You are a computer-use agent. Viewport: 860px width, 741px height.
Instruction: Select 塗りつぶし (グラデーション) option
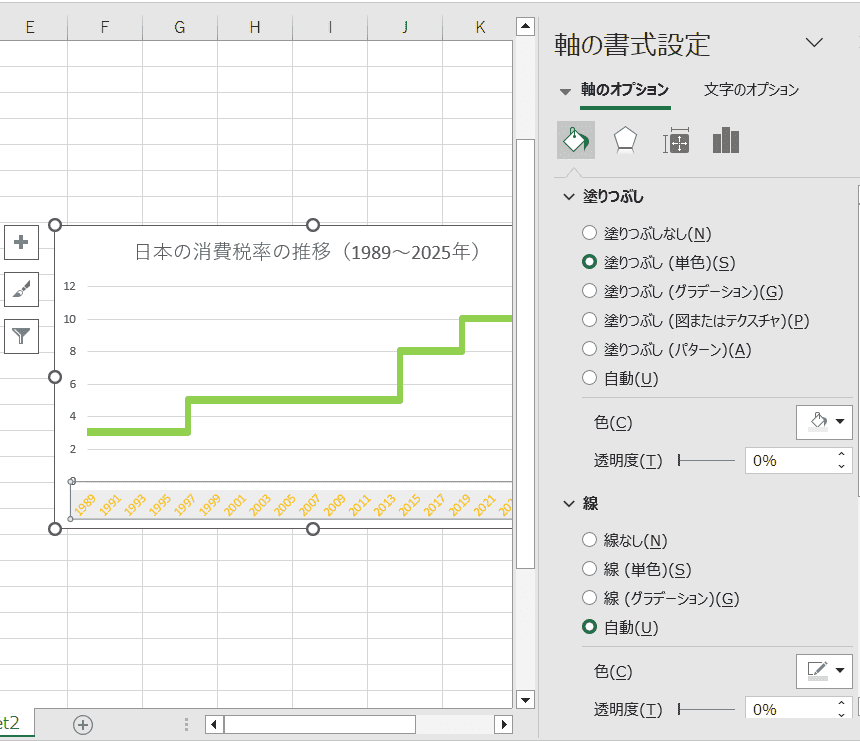coord(589,291)
